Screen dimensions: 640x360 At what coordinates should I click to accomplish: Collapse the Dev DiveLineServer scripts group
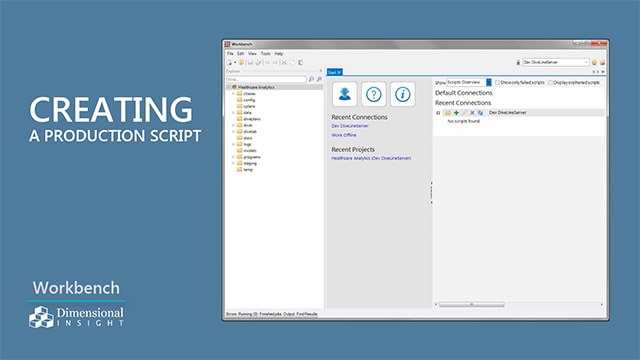click(438, 113)
